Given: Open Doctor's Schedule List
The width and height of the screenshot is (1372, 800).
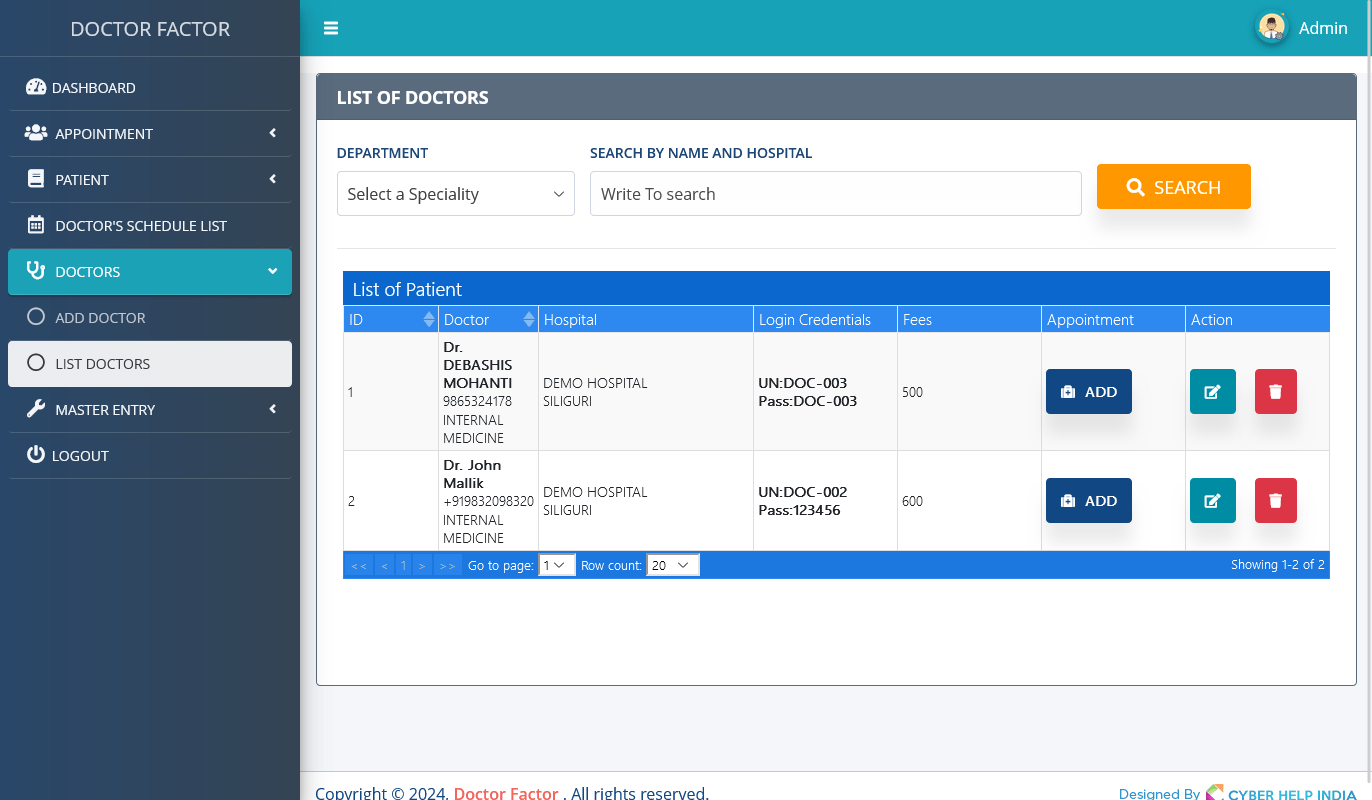Looking at the screenshot, I should click(140, 226).
